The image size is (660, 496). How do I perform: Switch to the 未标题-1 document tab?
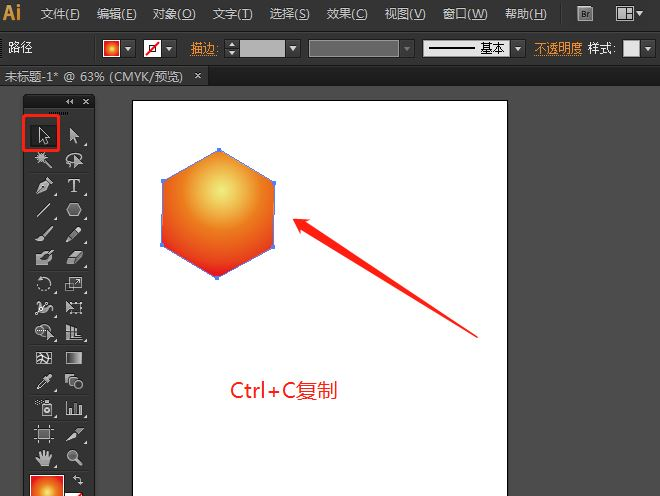[x=94, y=77]
